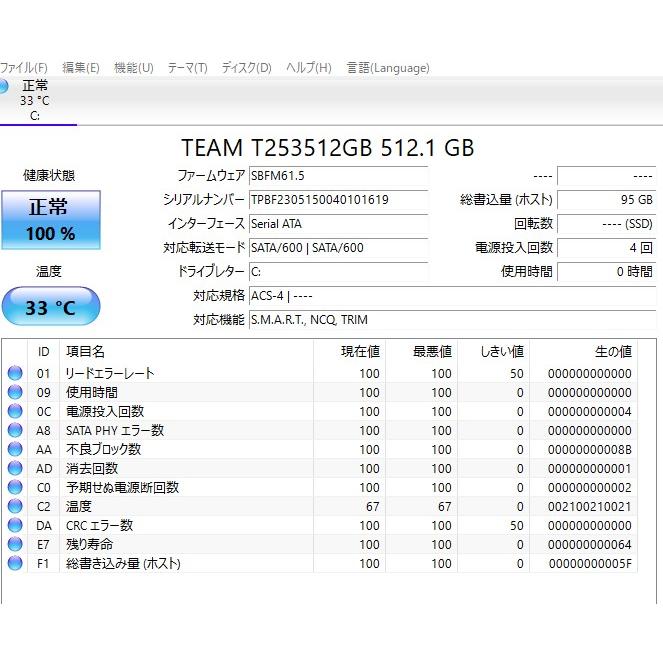Select the 電源投入回数 attribute name in the table
Screen dimensions: 663x663
(105, 411)
